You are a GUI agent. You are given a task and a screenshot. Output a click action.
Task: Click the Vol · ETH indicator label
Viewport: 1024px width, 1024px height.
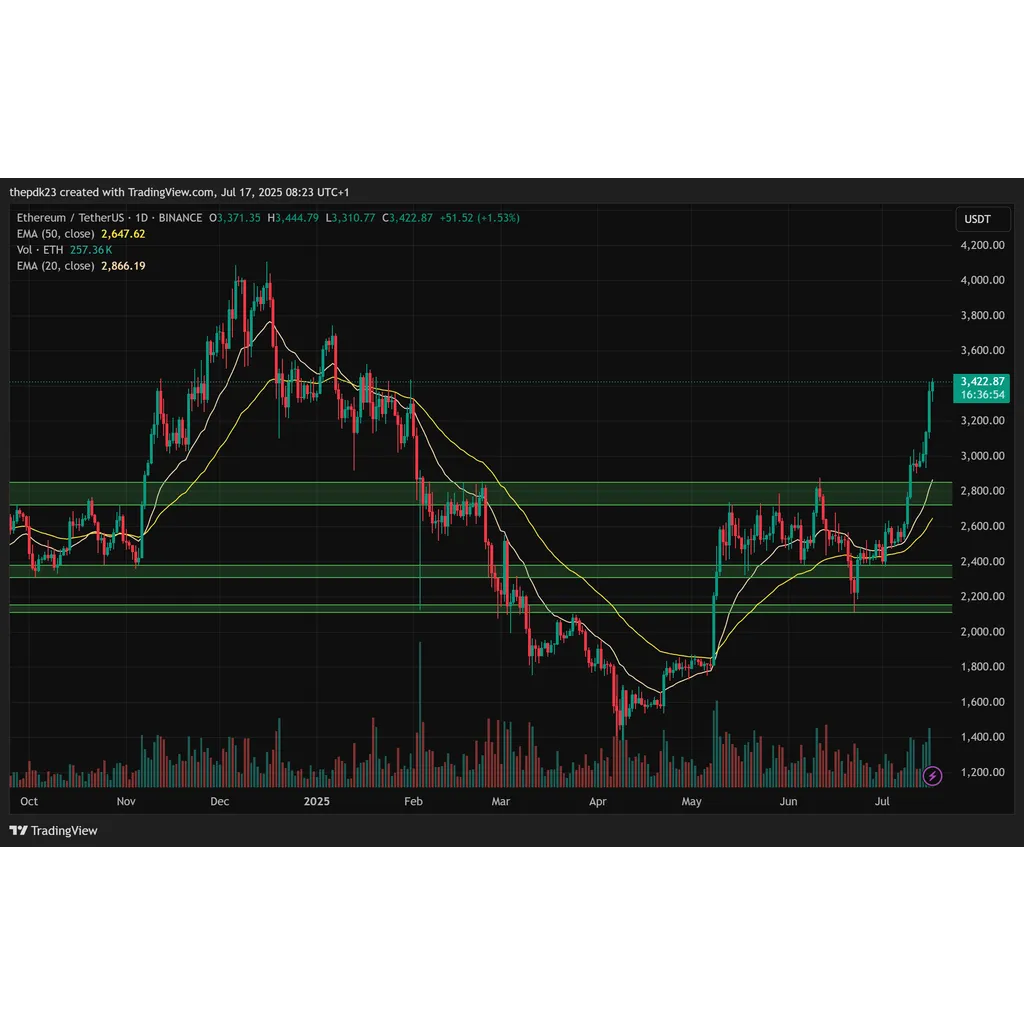click(x=40, y=250)
